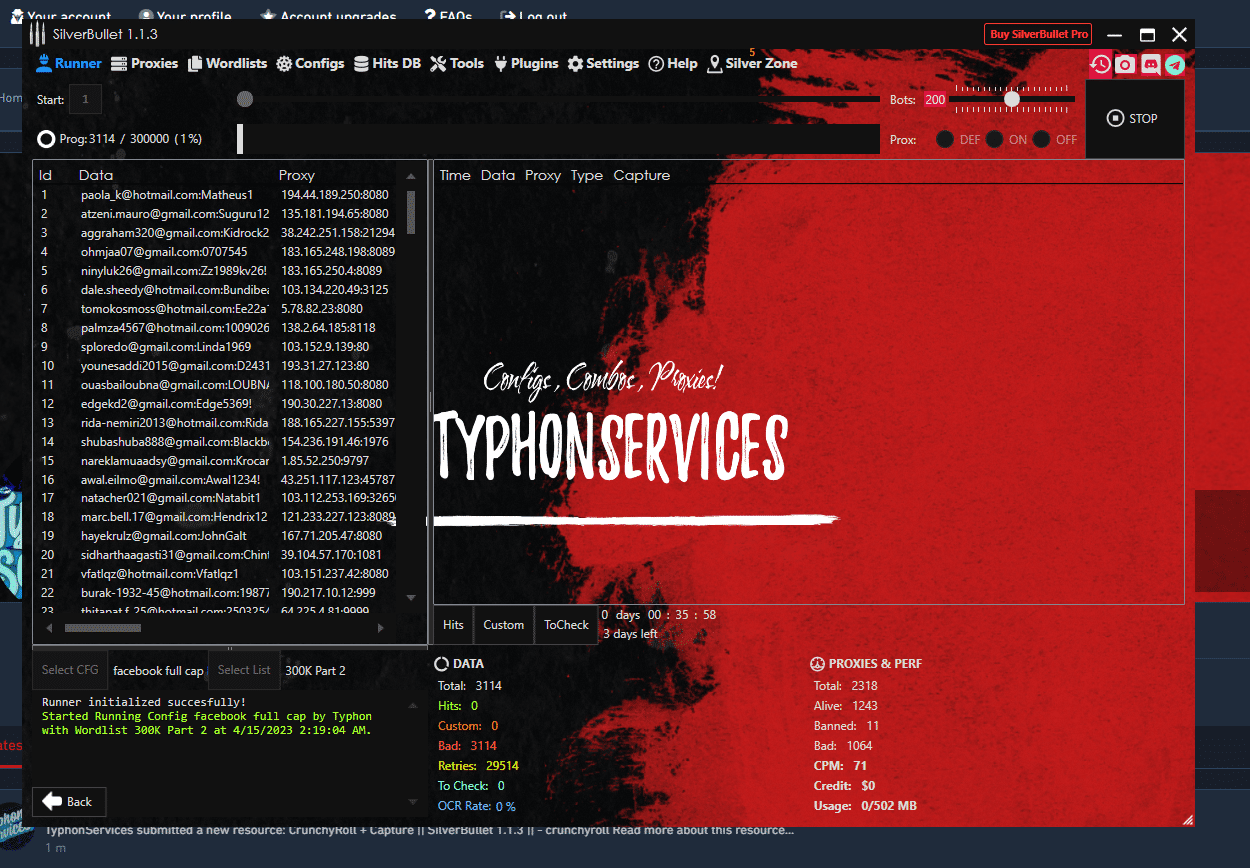Click the Start position slider handle
The width and height of the screenshot is (1250, 868).
pyautogui.click(x=245, y=99)
